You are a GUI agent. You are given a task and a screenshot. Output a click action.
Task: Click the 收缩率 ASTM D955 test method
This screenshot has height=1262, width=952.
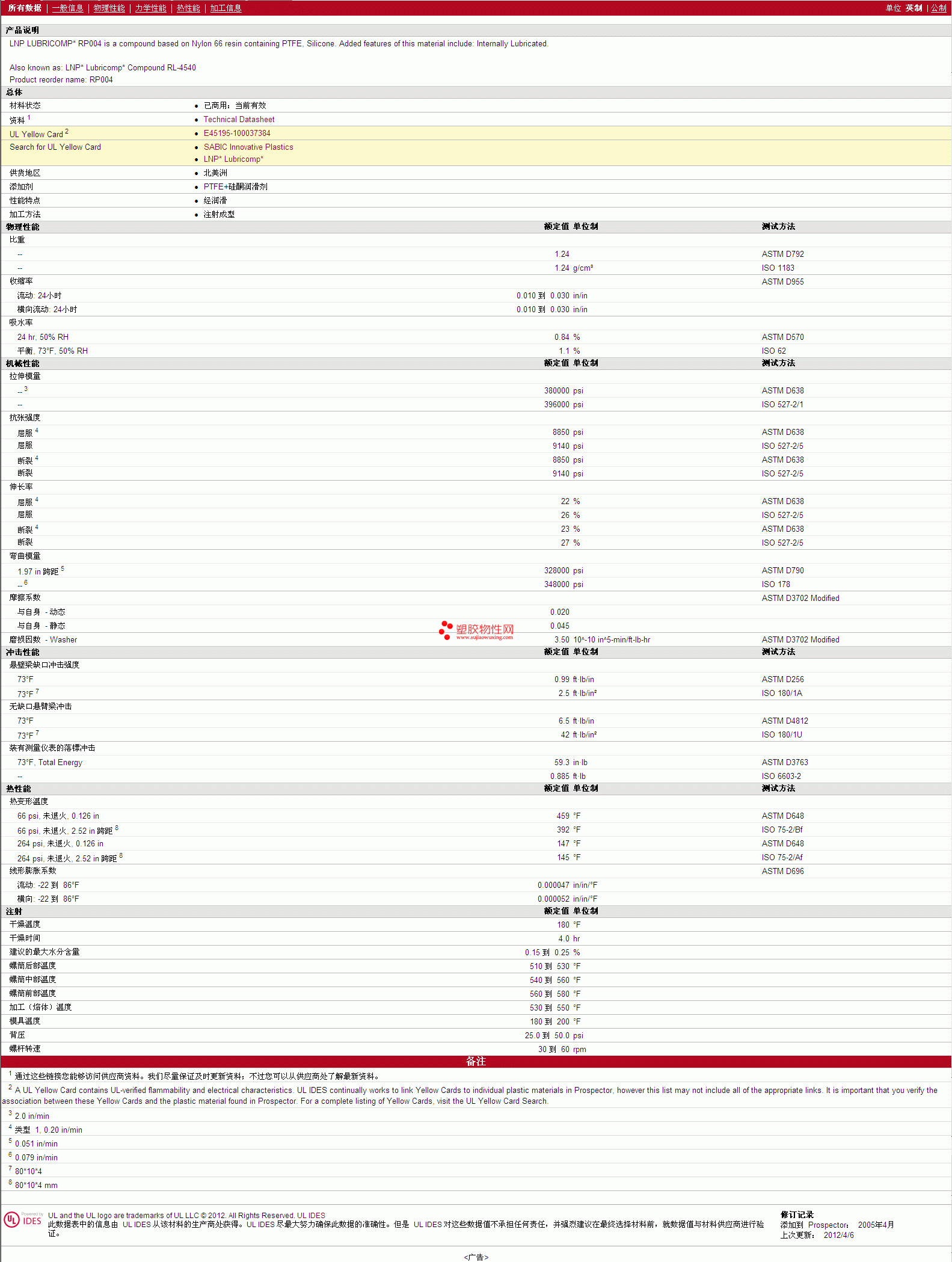782,282
